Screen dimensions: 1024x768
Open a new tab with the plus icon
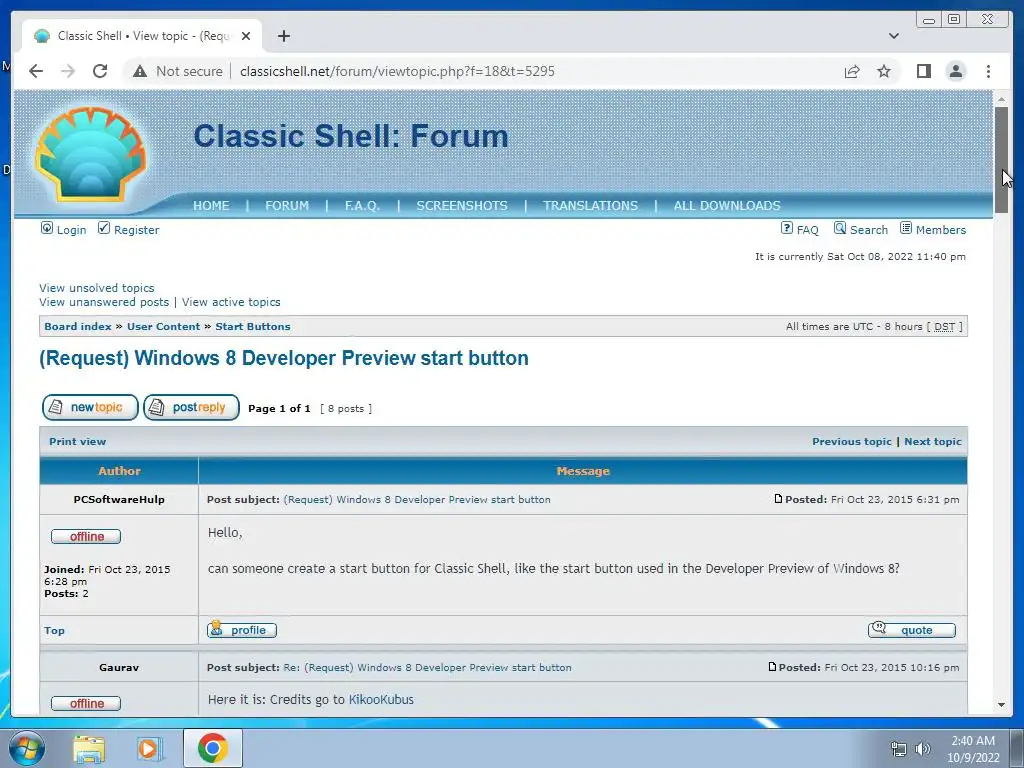coord(283,36)
